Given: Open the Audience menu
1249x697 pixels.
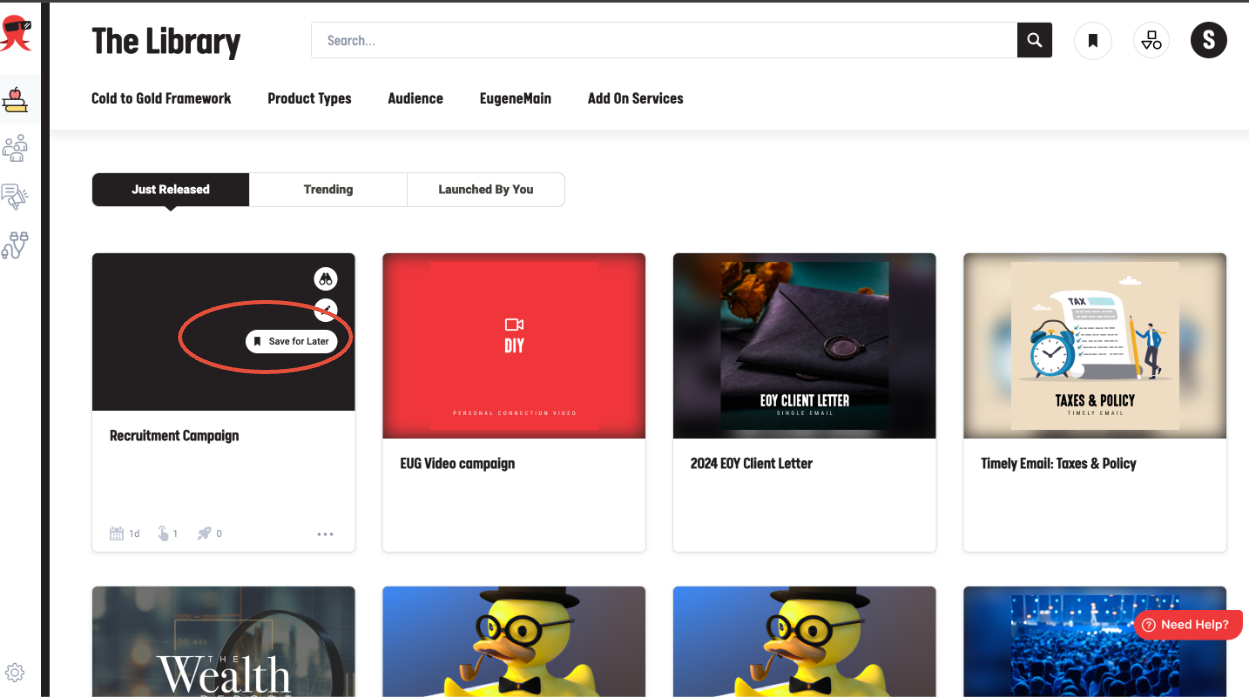Looking at the screenshot, I should (415, 98).
